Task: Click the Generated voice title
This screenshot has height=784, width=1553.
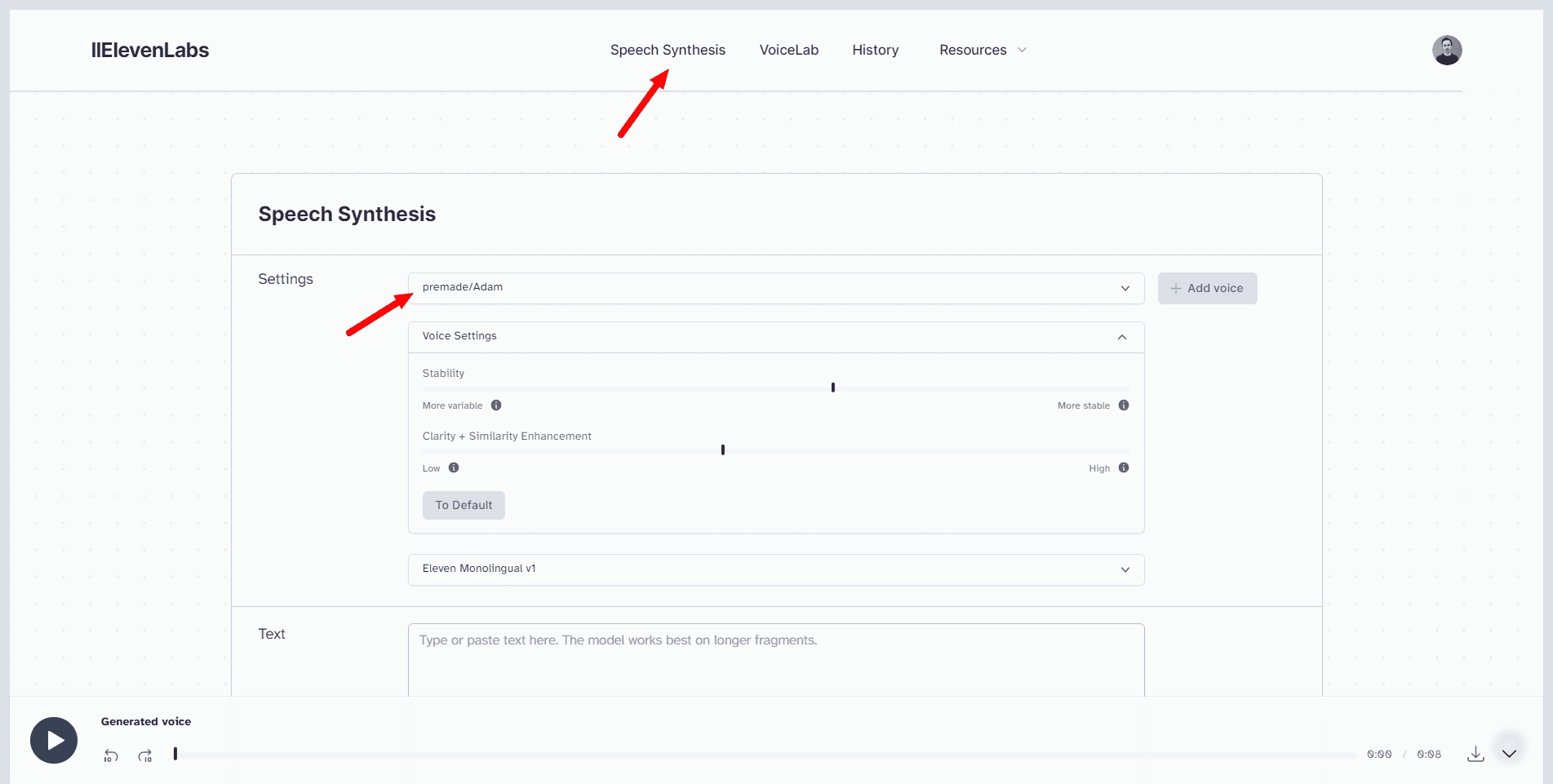Action: click(146, 721)
